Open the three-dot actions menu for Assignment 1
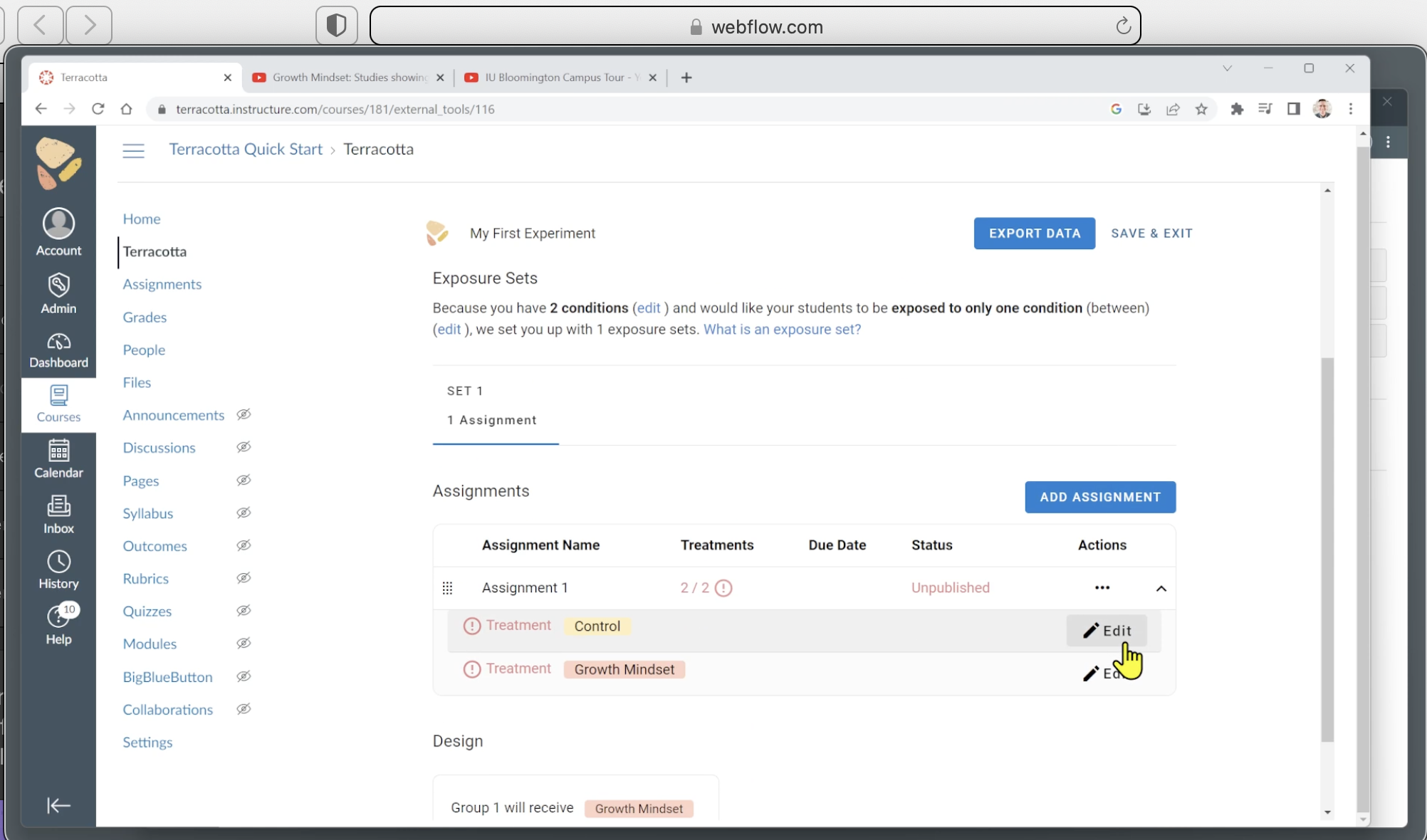 (1102, 587)
